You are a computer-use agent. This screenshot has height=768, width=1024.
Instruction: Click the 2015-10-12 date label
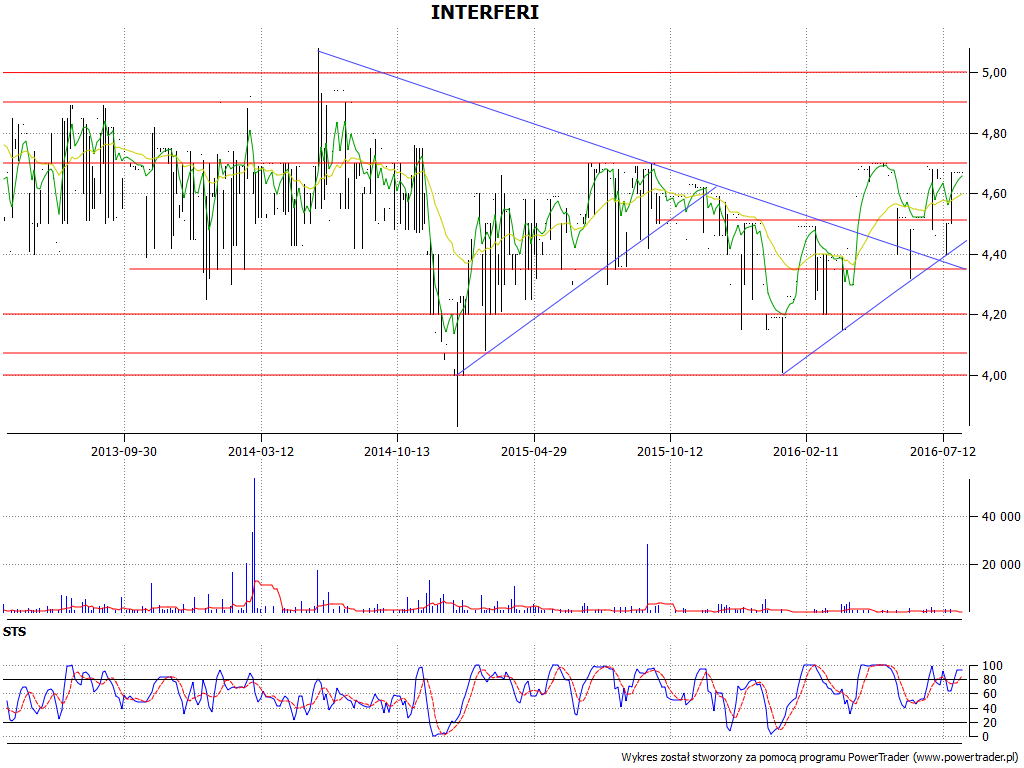pos(670,451)
